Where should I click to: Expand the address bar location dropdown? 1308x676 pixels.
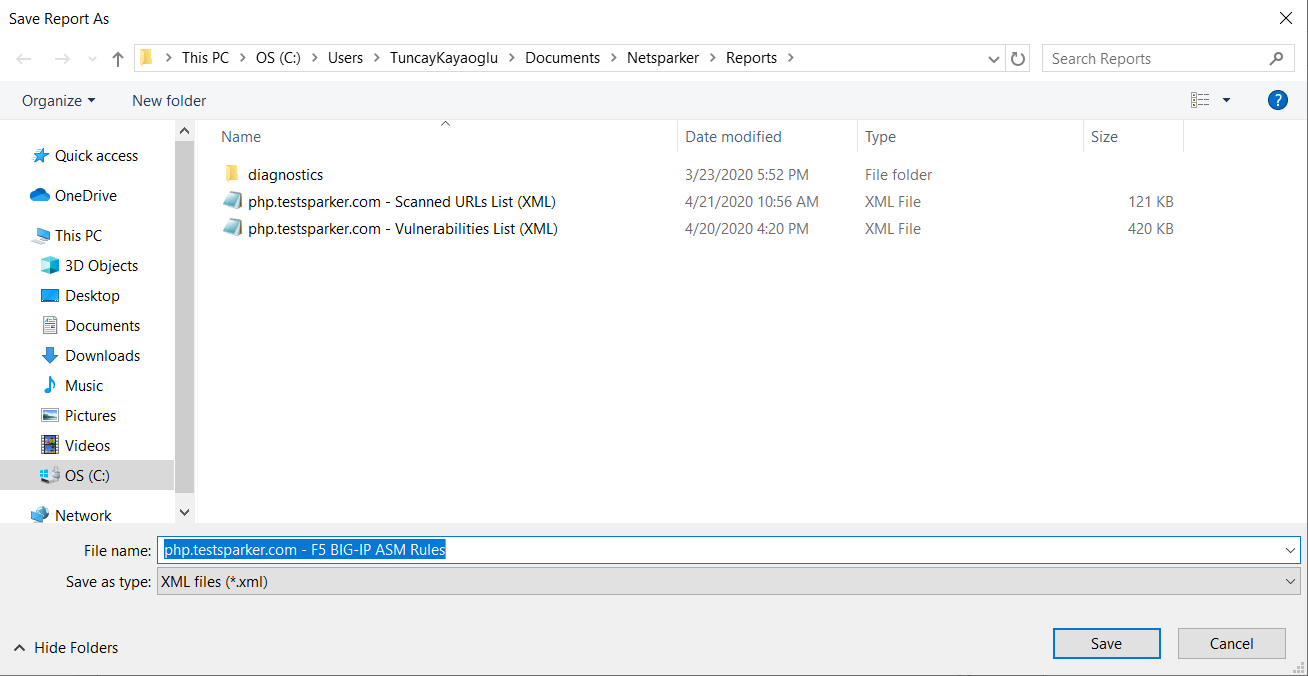993,58
